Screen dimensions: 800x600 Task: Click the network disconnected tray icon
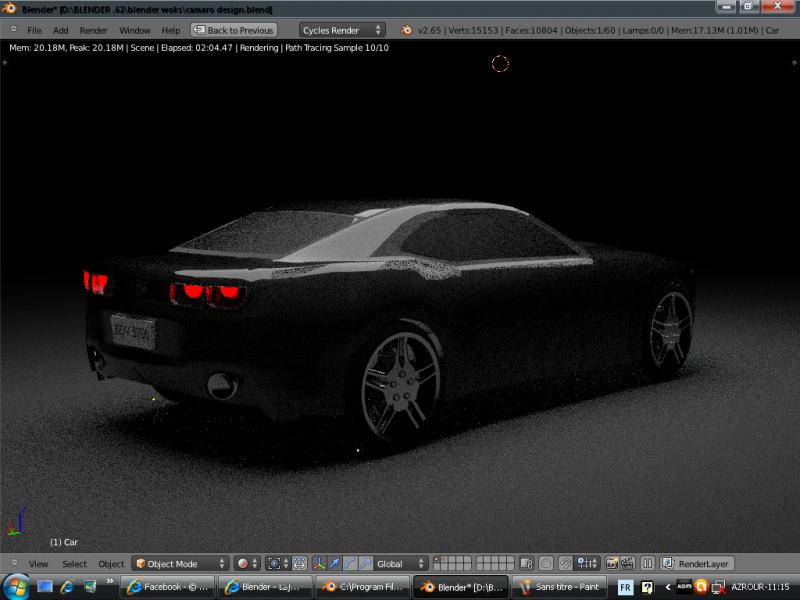[719, 587]
